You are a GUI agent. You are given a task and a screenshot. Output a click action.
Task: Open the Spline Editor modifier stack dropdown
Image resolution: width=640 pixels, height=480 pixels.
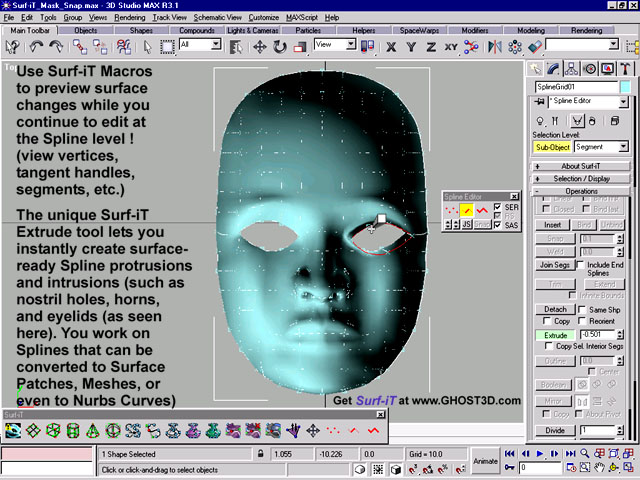tap(623, 102)
